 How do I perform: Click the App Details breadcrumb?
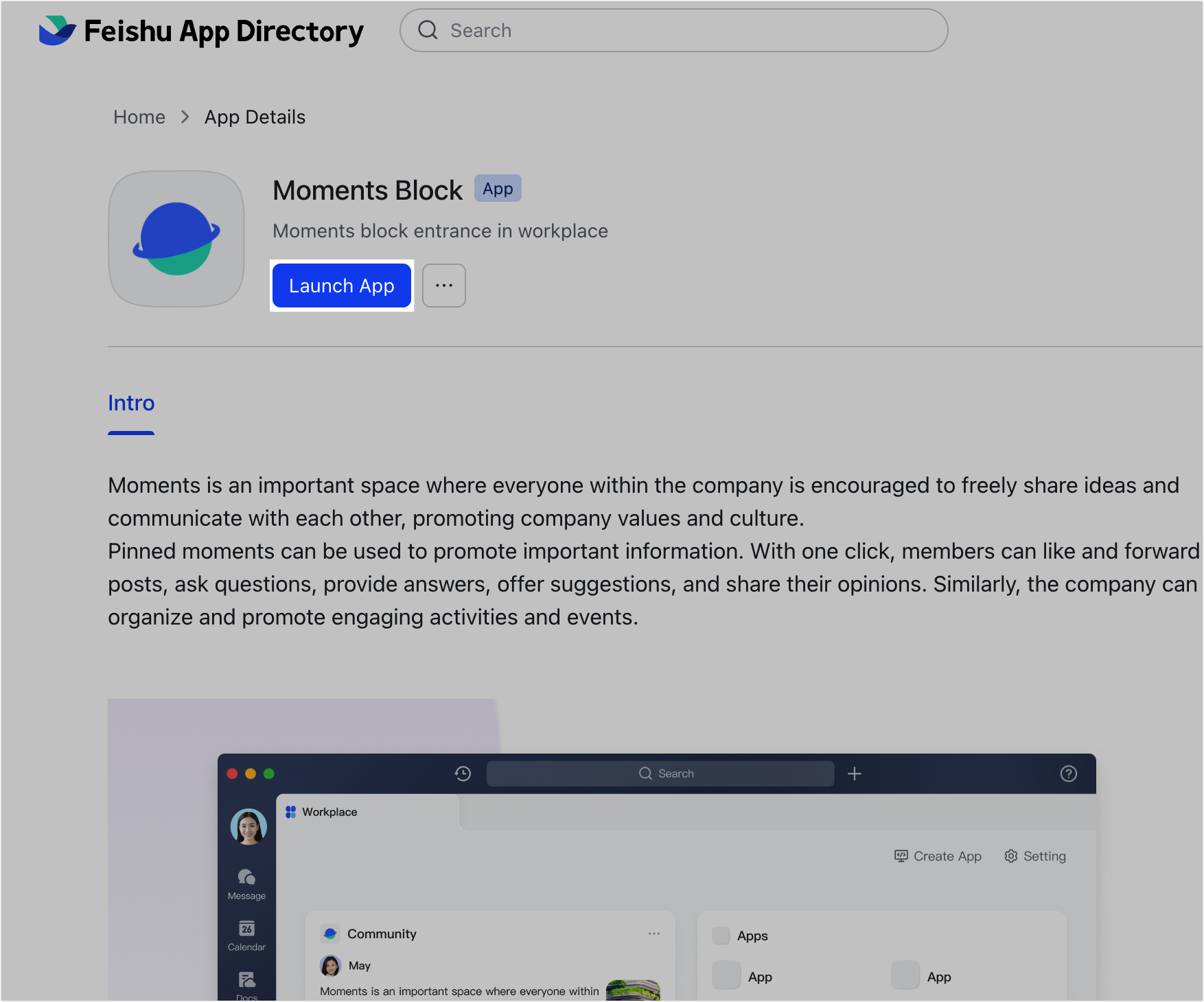coord(255,117)
